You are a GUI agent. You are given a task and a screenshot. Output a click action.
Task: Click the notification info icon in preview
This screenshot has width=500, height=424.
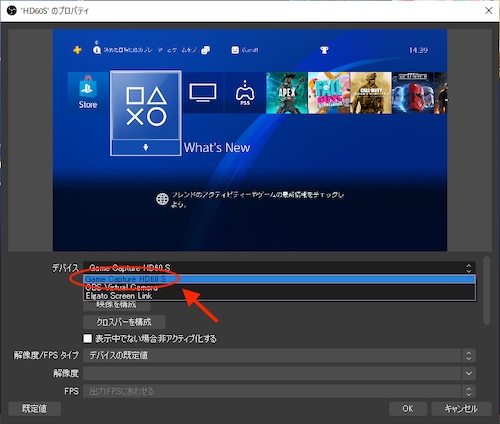pyautogui.click(x=97, y=50)
